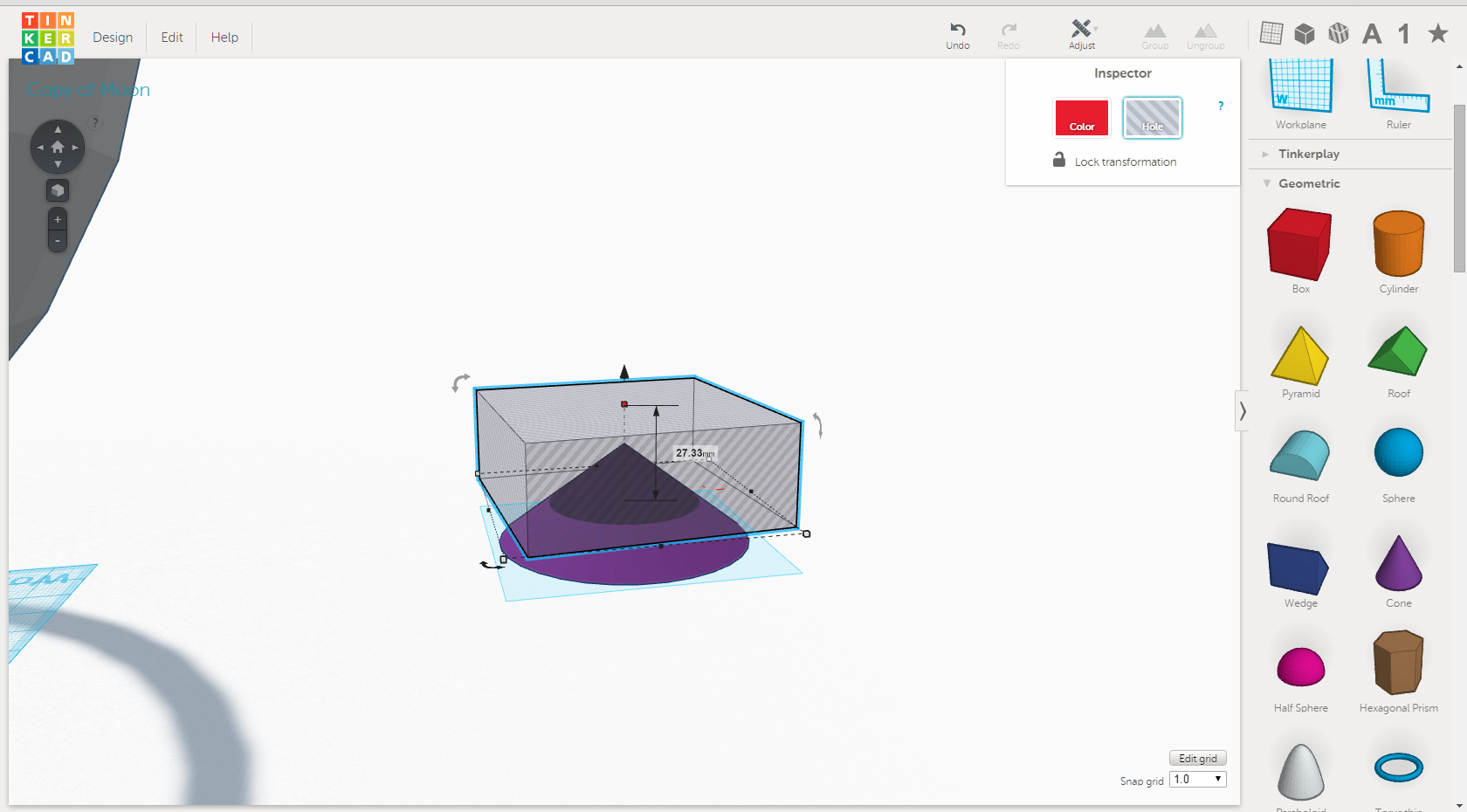The image size is (1467, 812).
Task: Select the workplane grid toolbar icon
Action: (1271, 33)
